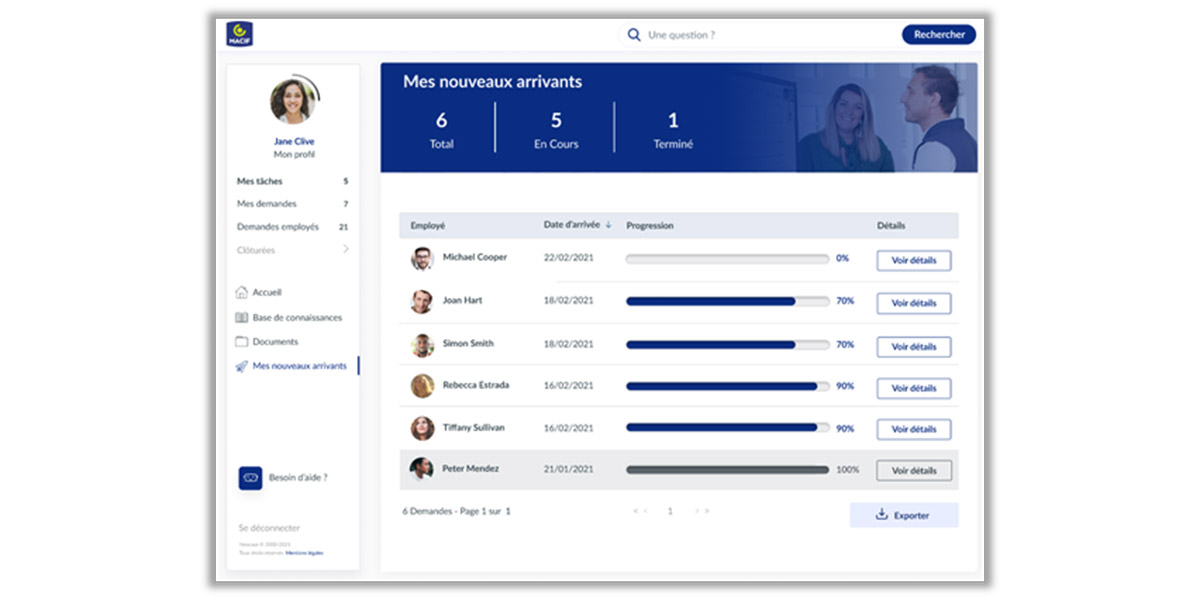Click Joan Hart's 70% progress bar
1200x600 pixels.
(x=727, y=301)
